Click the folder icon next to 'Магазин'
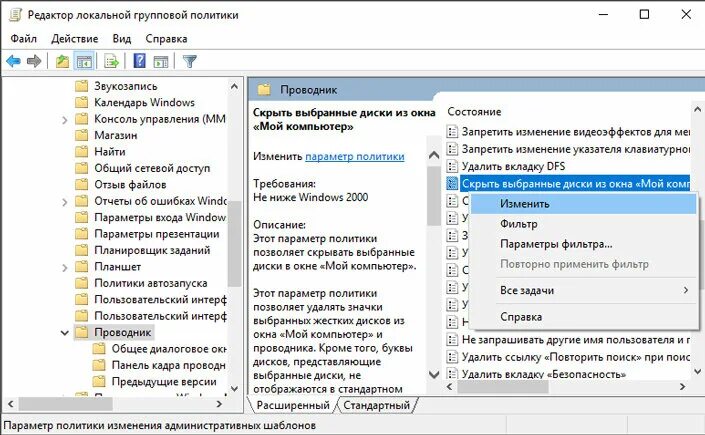The height and width of the screenshot is (435, 705). point(81,135)
